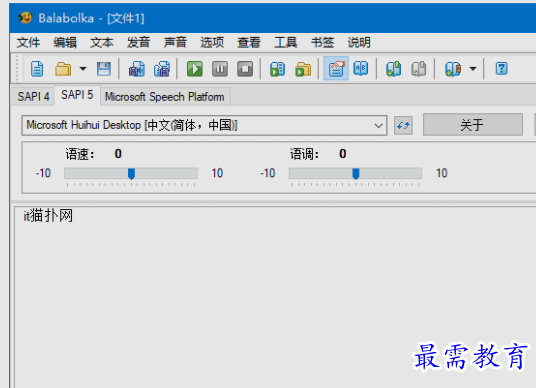Open the 说明 menu
The width and height of the screenshot is (536, 388).
pos(359,42)
